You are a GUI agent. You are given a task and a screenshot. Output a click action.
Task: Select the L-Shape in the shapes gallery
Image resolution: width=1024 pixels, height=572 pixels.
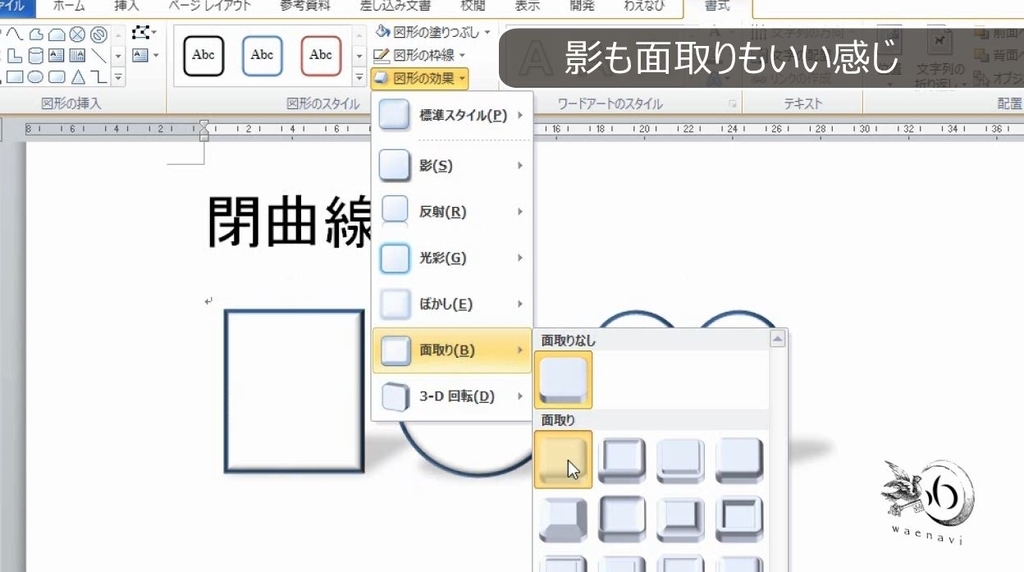(x=14, y=56)
